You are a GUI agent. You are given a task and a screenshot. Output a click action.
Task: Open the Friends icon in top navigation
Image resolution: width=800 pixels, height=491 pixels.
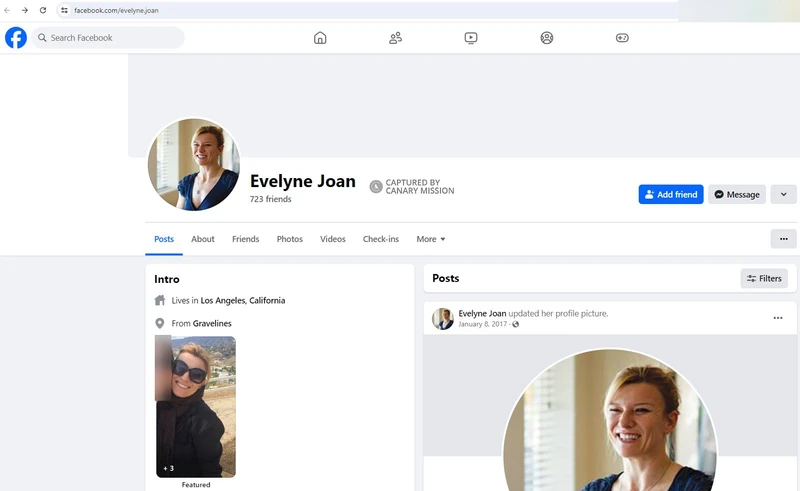(x=395, y=38)
